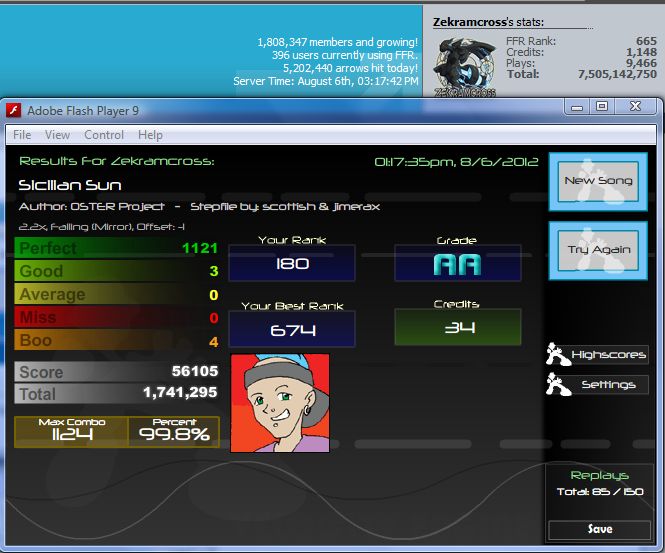
Task: Maximize the Flash Player window
Action: pos(602,106)
